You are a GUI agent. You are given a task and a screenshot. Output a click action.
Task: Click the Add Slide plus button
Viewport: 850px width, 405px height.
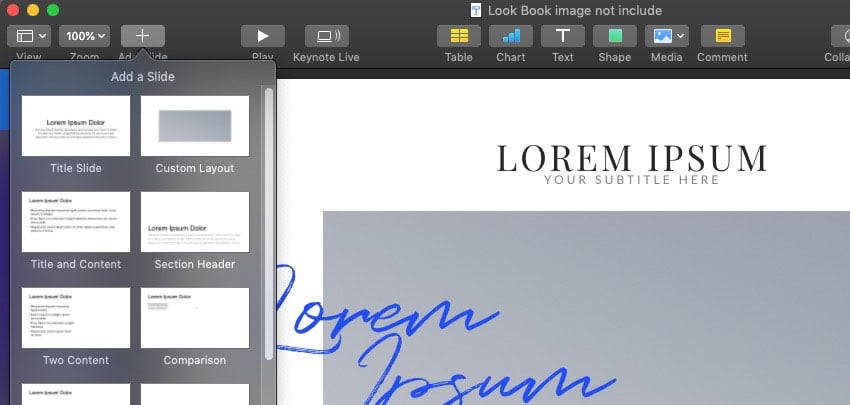[142, 36]
